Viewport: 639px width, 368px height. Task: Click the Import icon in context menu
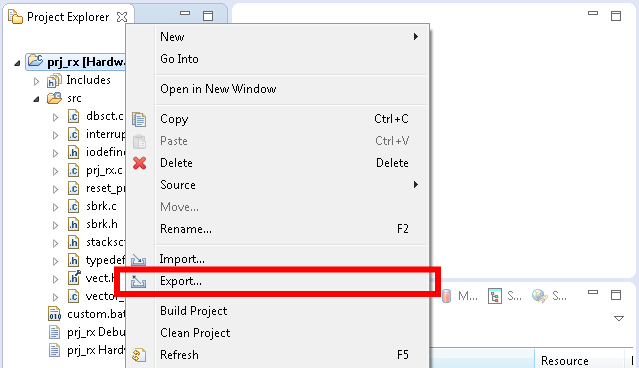point(139,259)
